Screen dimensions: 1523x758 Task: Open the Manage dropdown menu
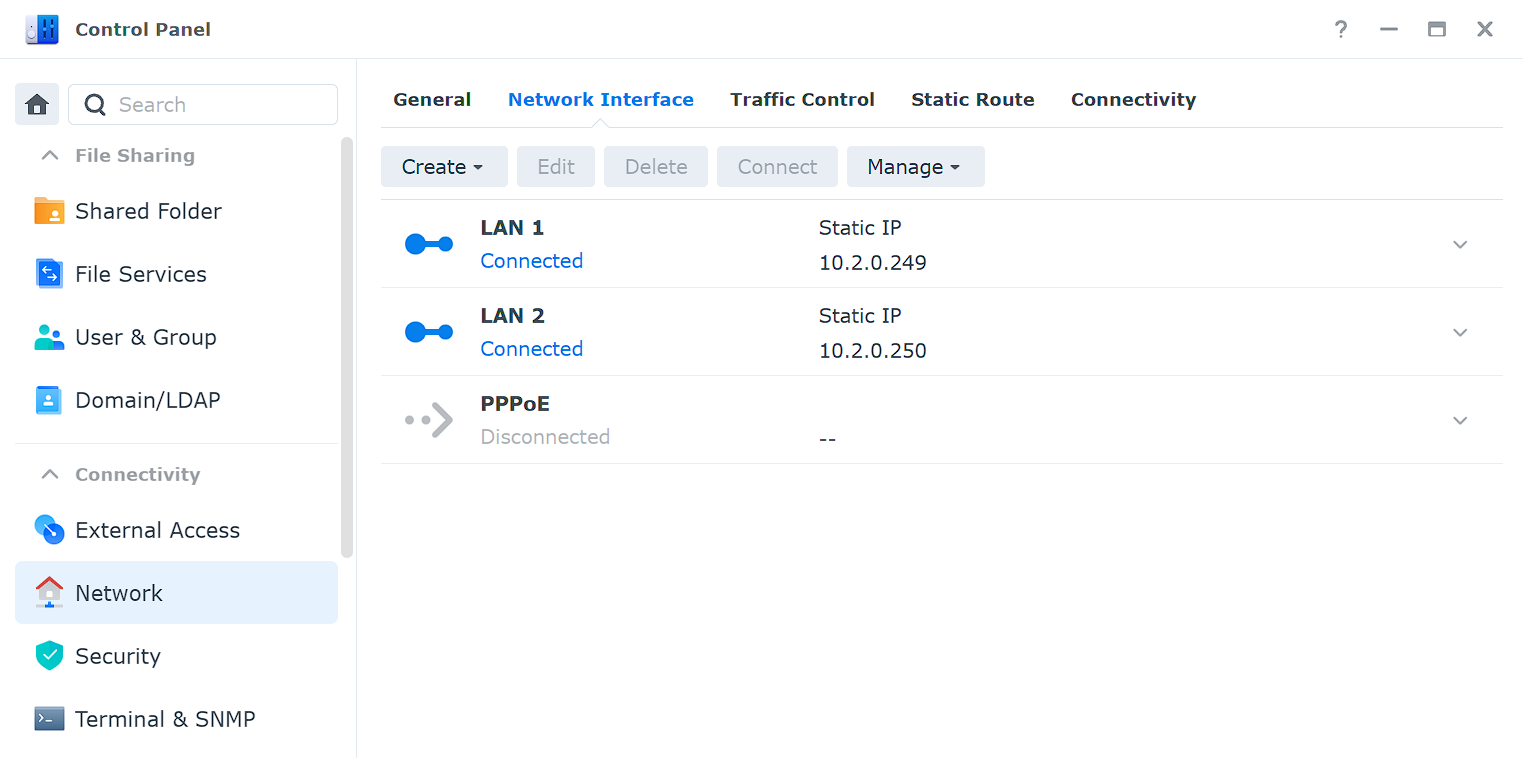point(915,166)
